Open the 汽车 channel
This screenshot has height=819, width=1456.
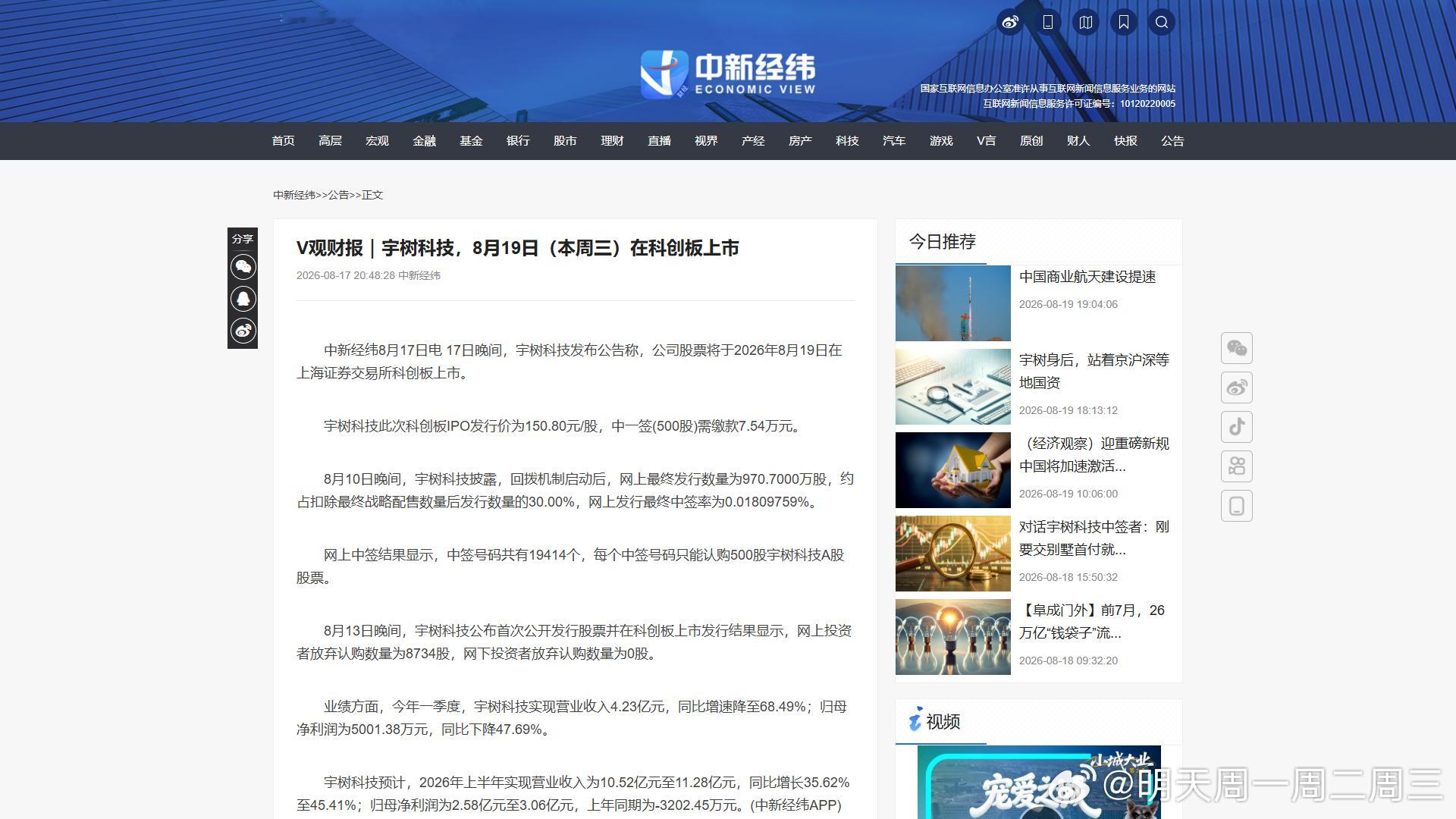coord(895,141)
